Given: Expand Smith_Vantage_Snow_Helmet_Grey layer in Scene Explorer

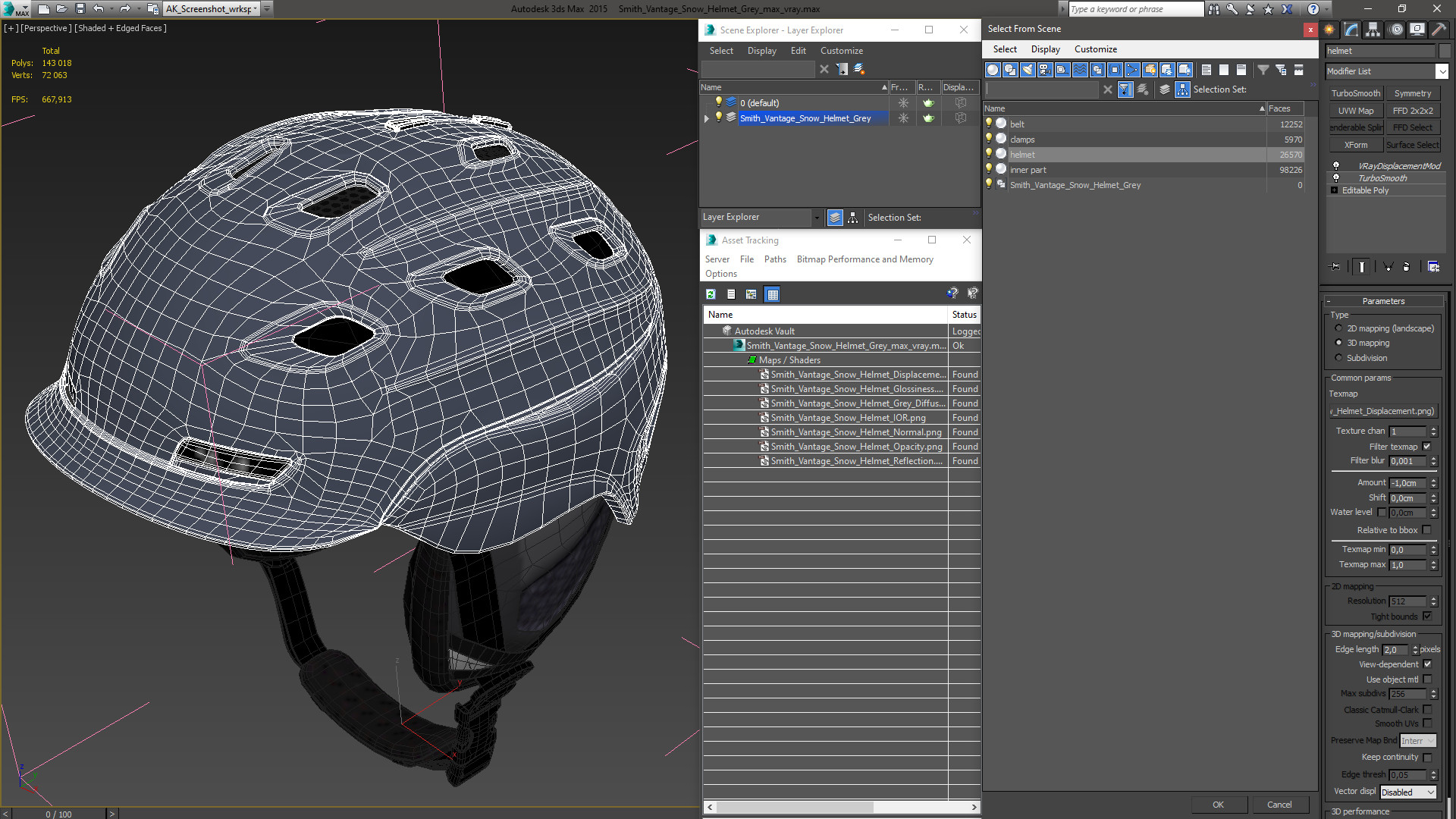Looking at the screenshot, I should point(707,118).
